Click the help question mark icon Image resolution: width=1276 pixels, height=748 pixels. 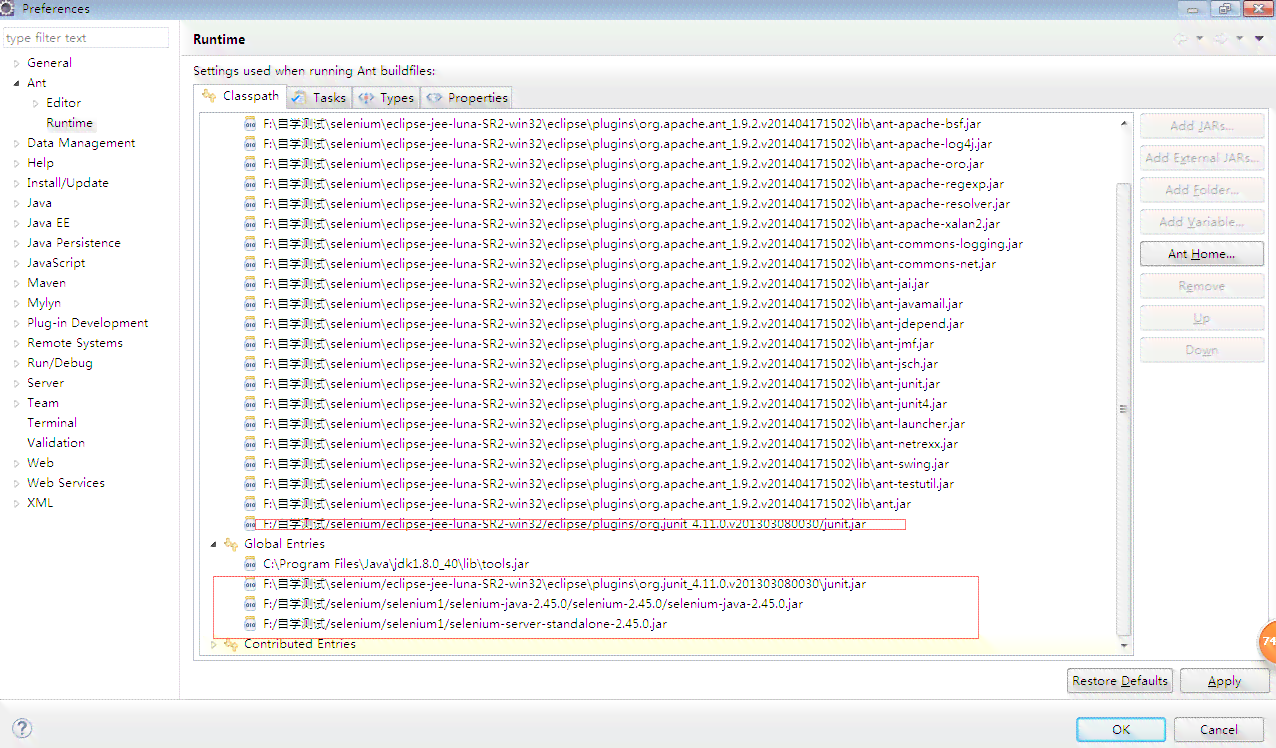(x=22, y=728)
